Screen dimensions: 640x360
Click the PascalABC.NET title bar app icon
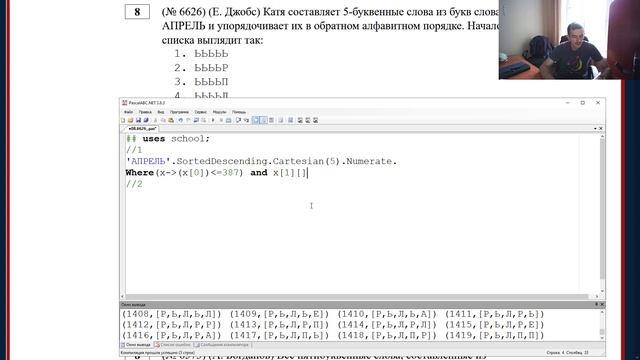[124, 103]
